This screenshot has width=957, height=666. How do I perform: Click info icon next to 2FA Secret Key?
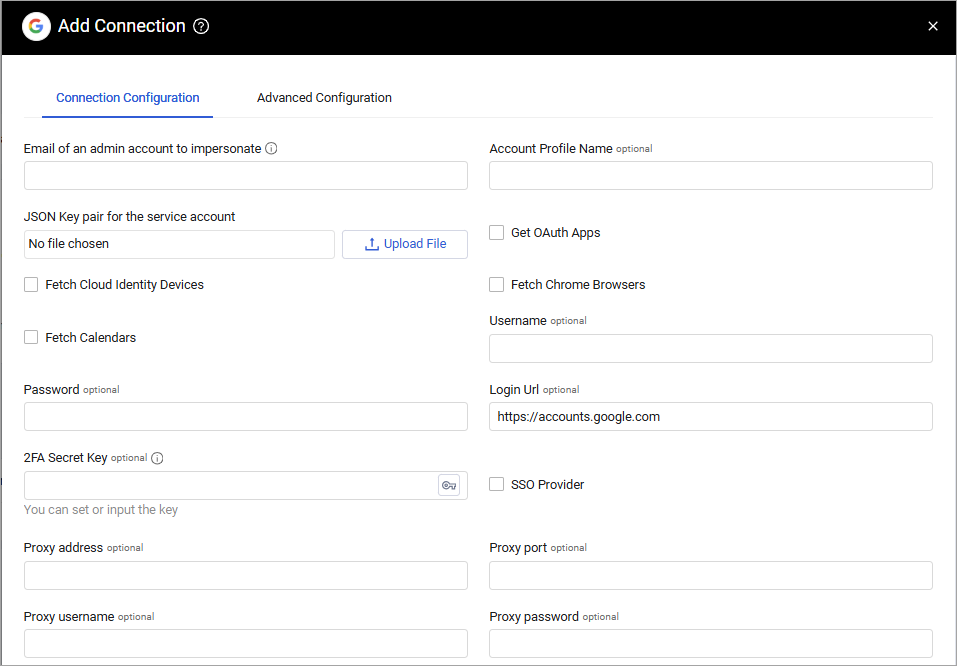point(157,458)
